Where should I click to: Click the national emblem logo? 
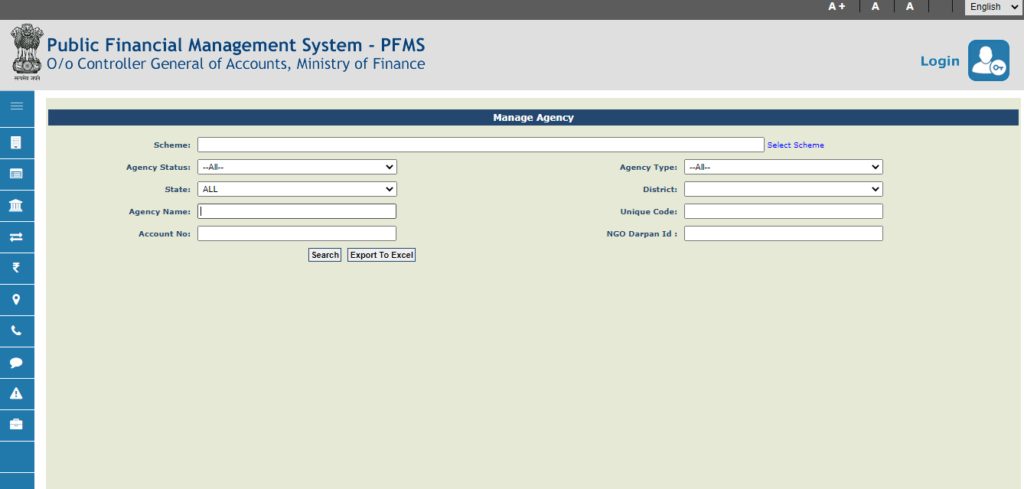(x=27, y=52)
